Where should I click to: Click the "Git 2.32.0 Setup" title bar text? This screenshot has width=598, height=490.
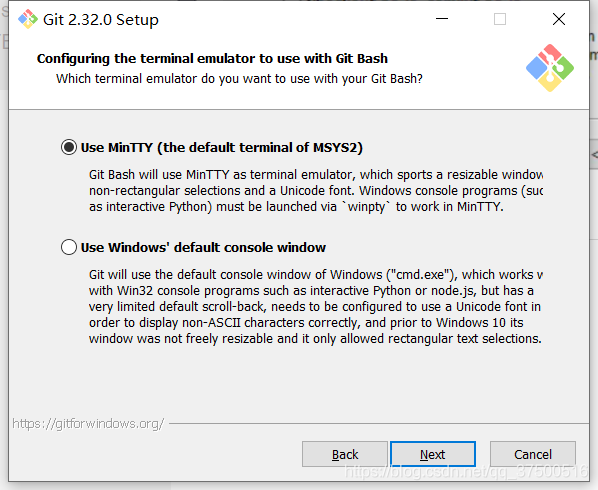[x=101, y=19]
